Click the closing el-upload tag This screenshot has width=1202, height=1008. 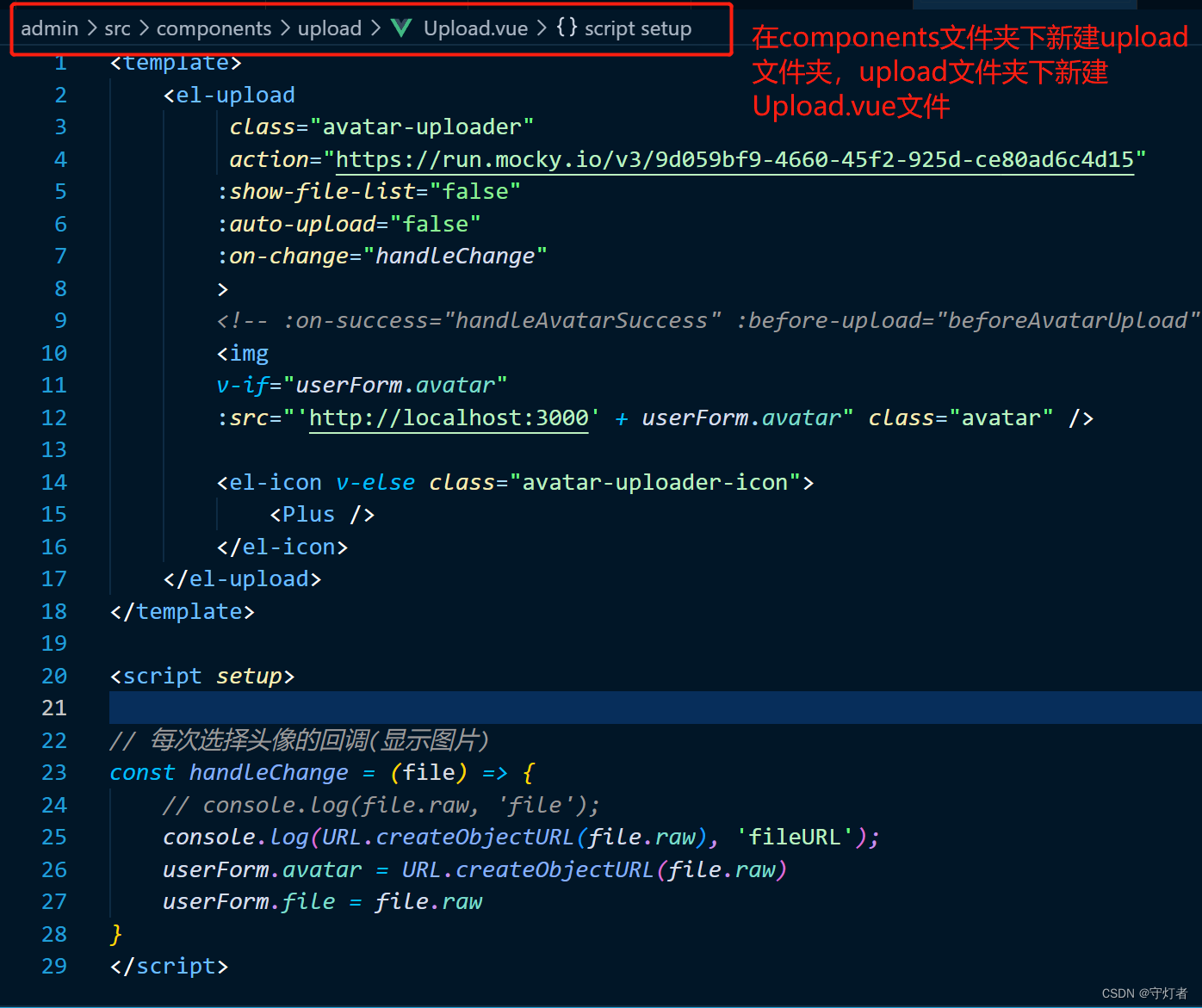click(x=242, y=578)
